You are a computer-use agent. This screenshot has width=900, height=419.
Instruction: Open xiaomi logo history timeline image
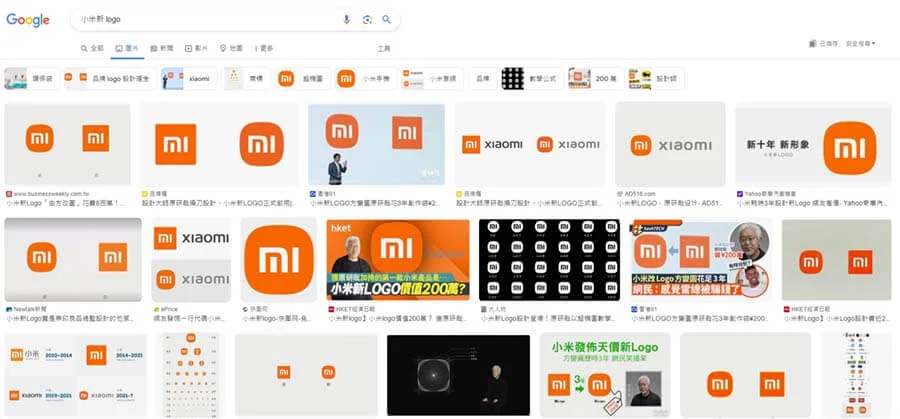coord(75,375)
